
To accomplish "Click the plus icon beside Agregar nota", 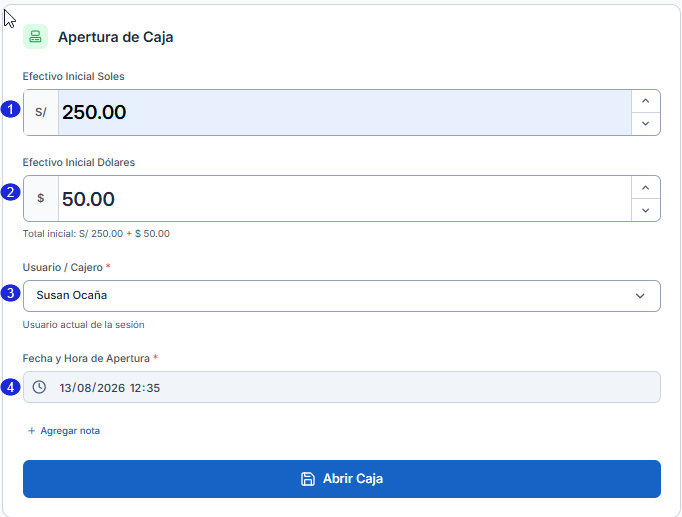I will 31,431.
